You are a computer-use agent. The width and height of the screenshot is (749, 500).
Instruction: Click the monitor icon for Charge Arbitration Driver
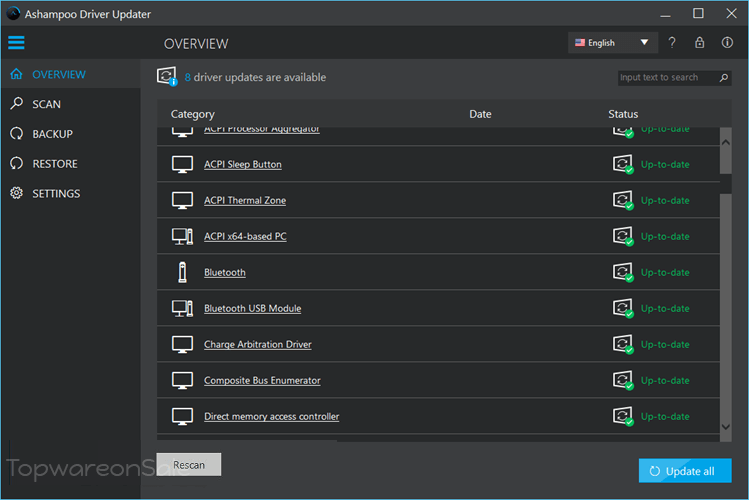pyautogui.click(x=182, y=344)
